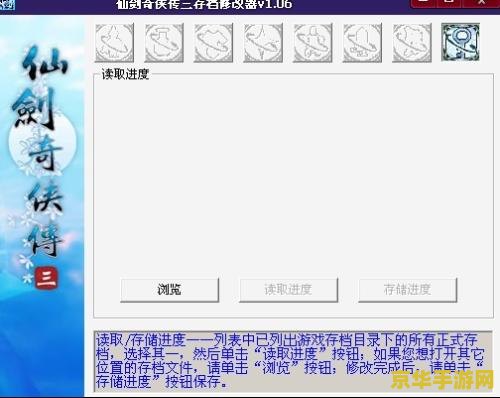Click the active blue save-progress icon in the top row

(460, 42)
